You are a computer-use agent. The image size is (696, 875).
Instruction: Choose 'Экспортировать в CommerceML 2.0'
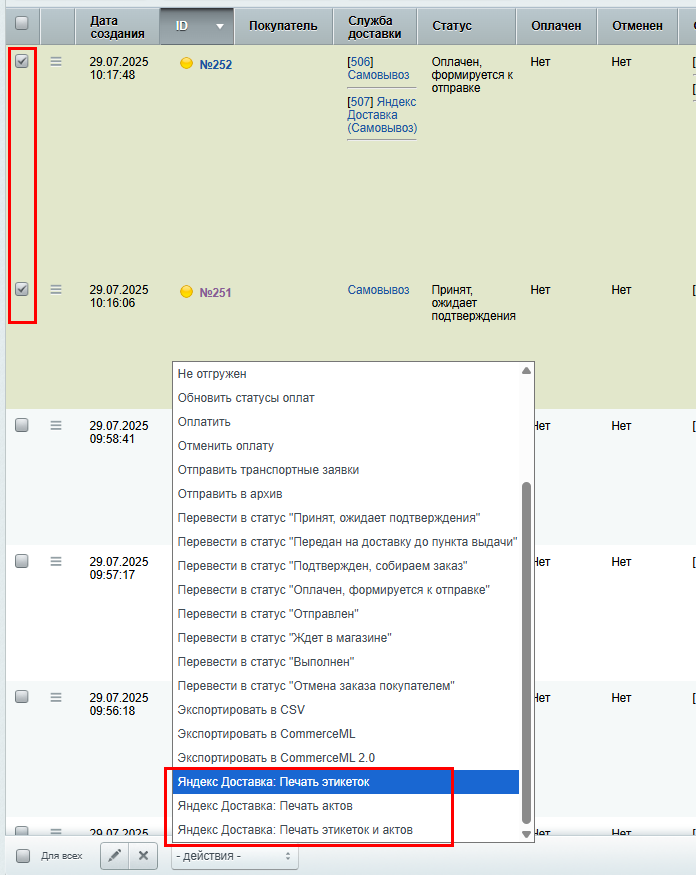pos(345,758)
